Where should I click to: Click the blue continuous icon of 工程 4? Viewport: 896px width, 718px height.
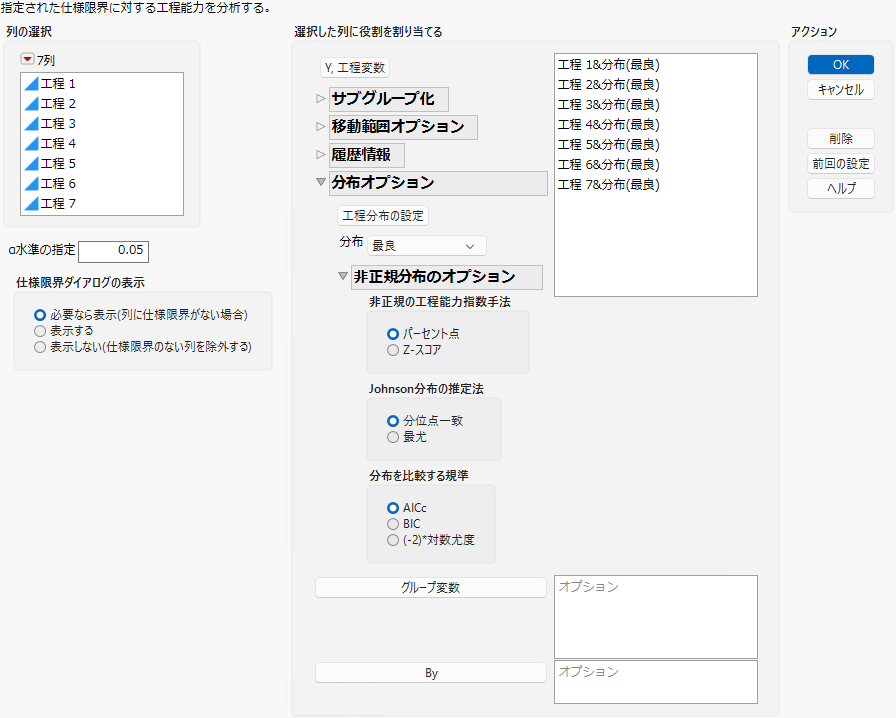pos(31,143)
